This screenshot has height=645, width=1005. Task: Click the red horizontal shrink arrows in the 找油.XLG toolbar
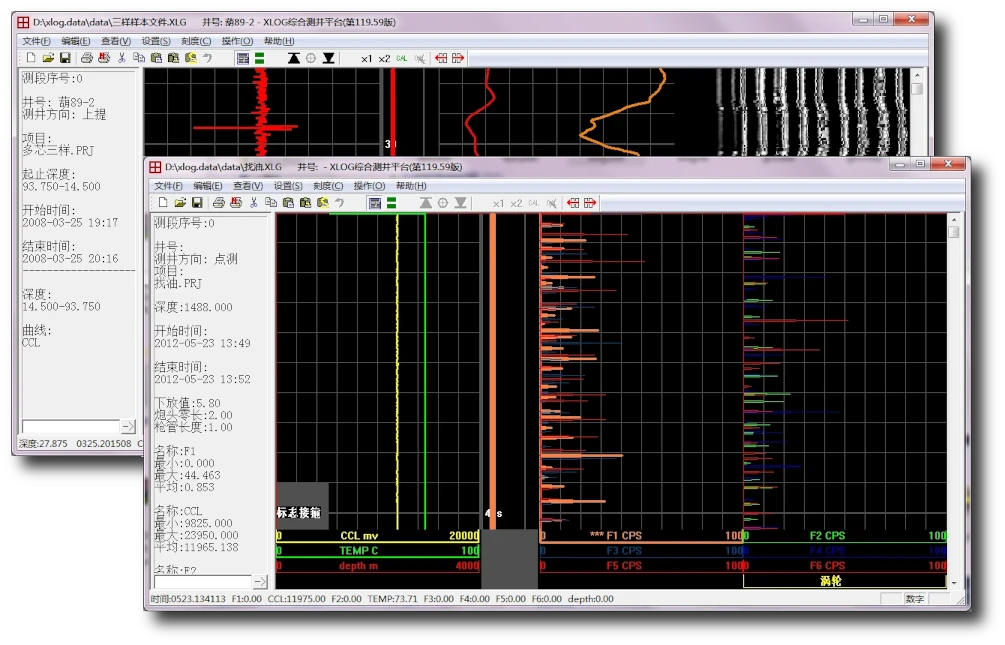coord(574,202)
